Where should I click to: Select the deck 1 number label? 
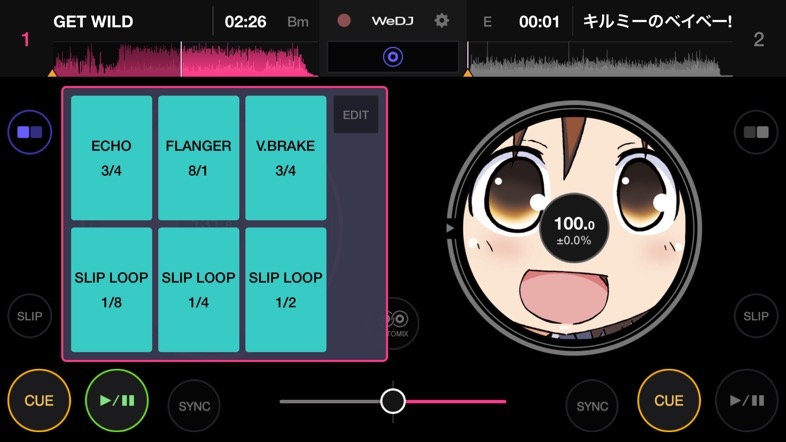[26, 40]
